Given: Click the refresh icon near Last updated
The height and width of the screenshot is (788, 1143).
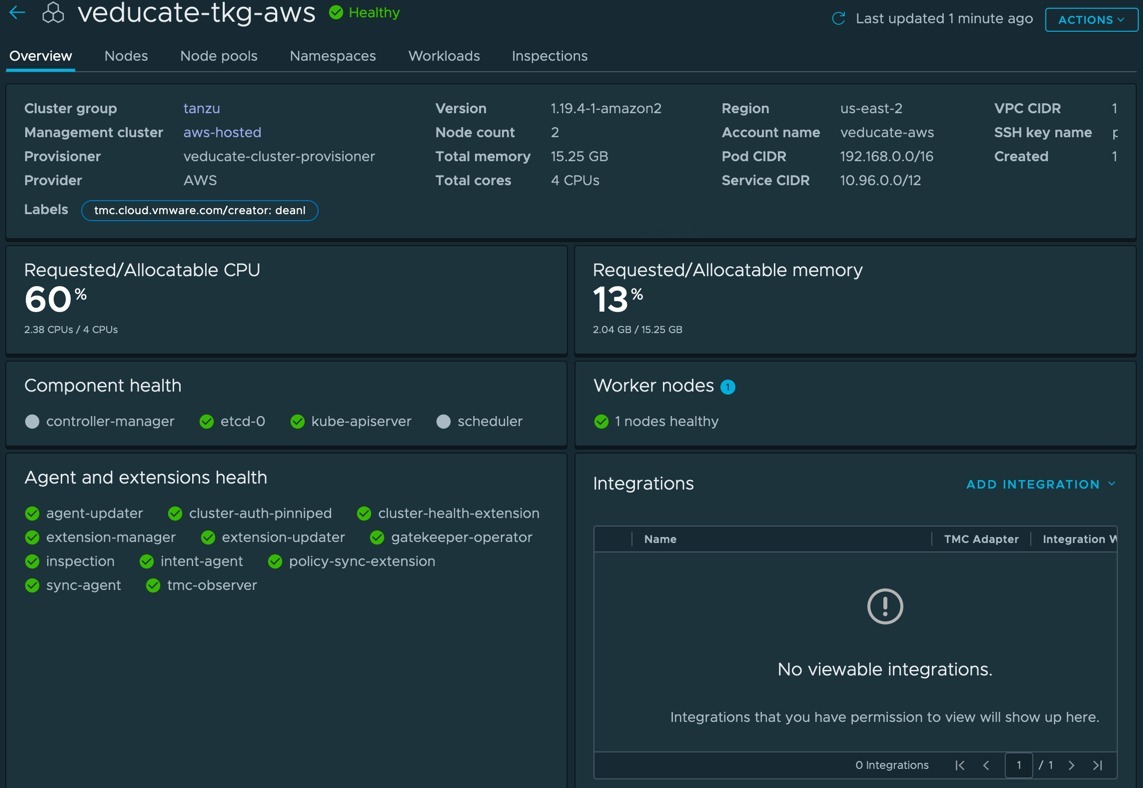Looking at the screenshot, I should [x=838, y=18].
